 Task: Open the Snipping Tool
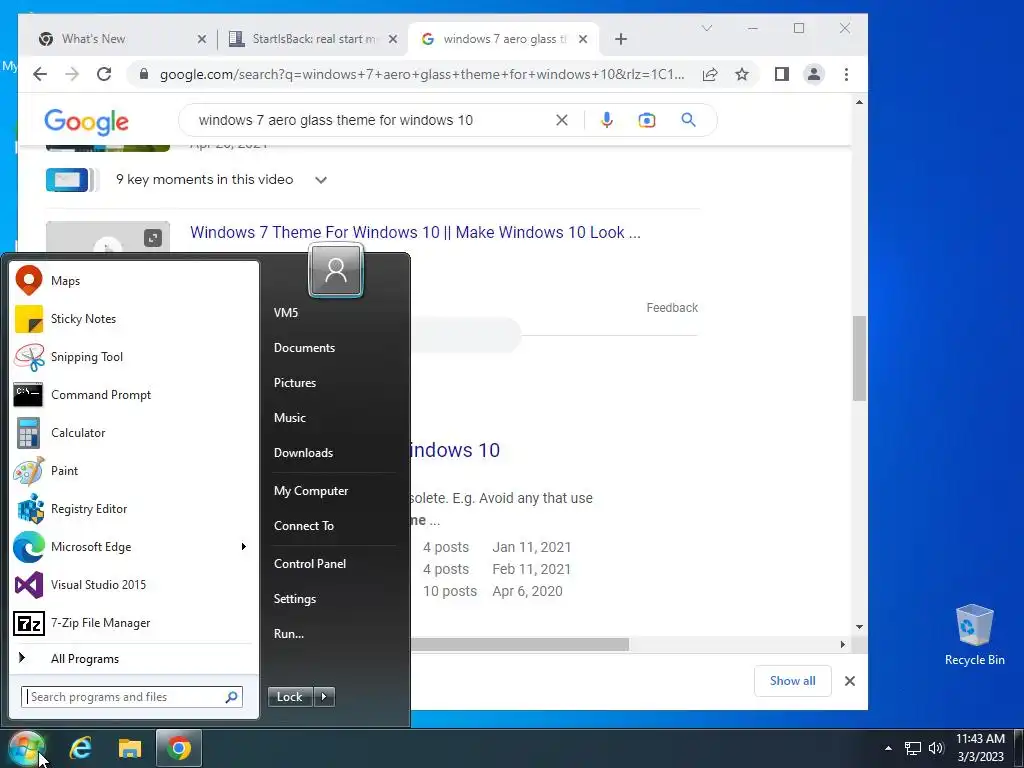coord(133,357)
